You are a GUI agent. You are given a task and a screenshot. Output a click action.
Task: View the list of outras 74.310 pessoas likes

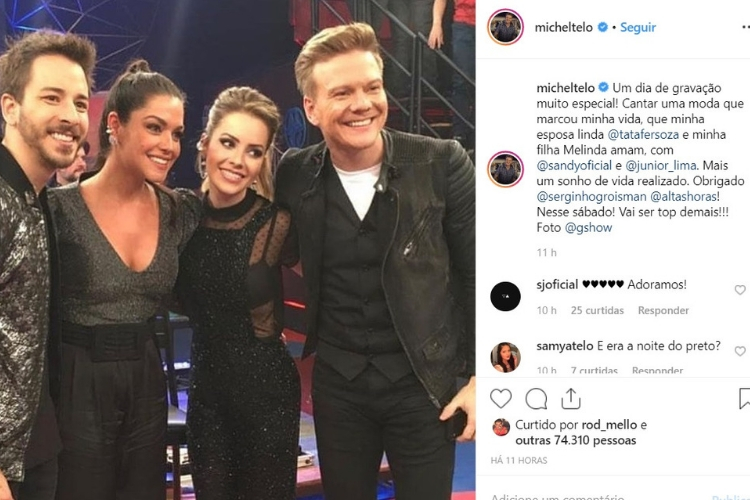pos(575,440)
